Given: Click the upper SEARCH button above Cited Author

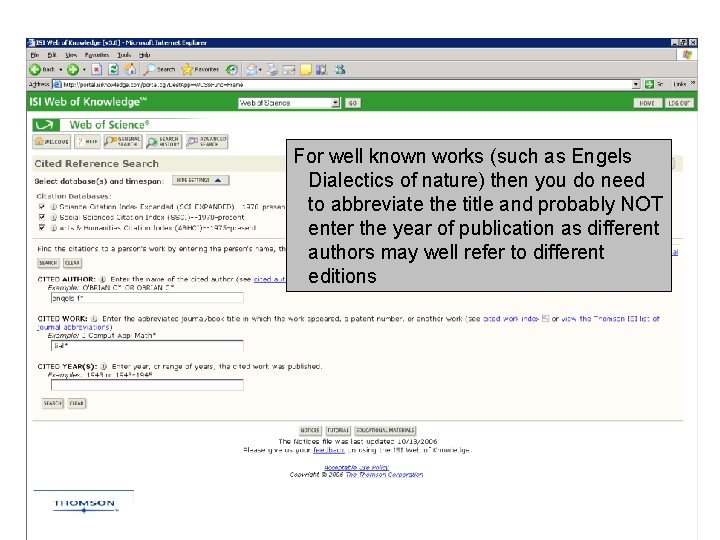Looking at the screenshot, I should (x=48, y=263).
